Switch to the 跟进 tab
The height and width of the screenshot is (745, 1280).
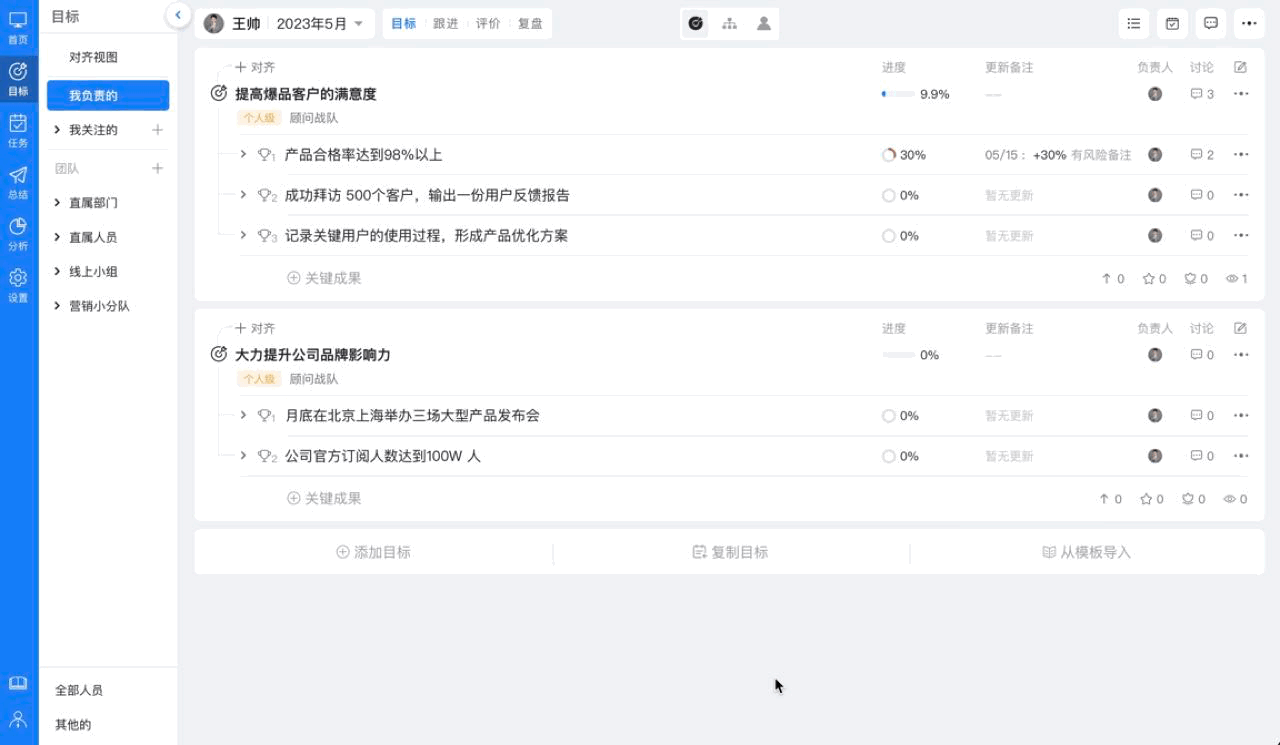pos(446,24)
